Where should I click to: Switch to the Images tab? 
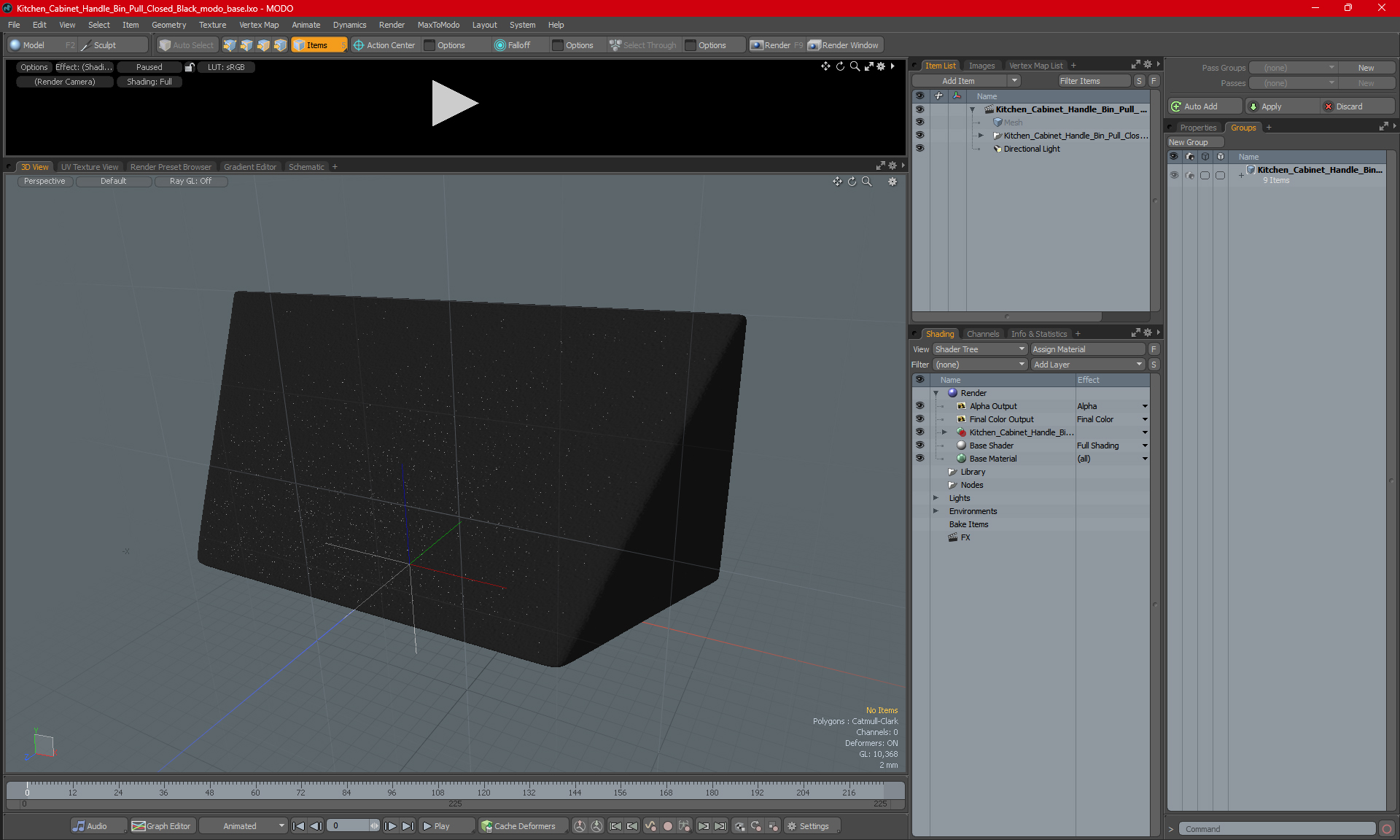click(x=981, y=66)
